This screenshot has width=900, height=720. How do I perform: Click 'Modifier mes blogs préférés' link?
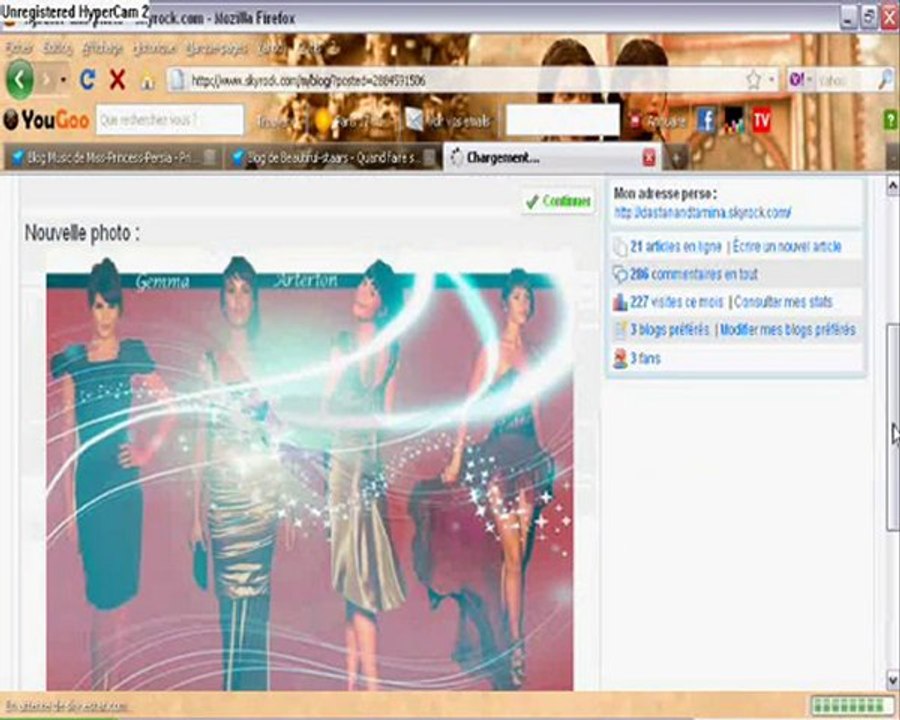pyautogui.click(x=788, y=330)
